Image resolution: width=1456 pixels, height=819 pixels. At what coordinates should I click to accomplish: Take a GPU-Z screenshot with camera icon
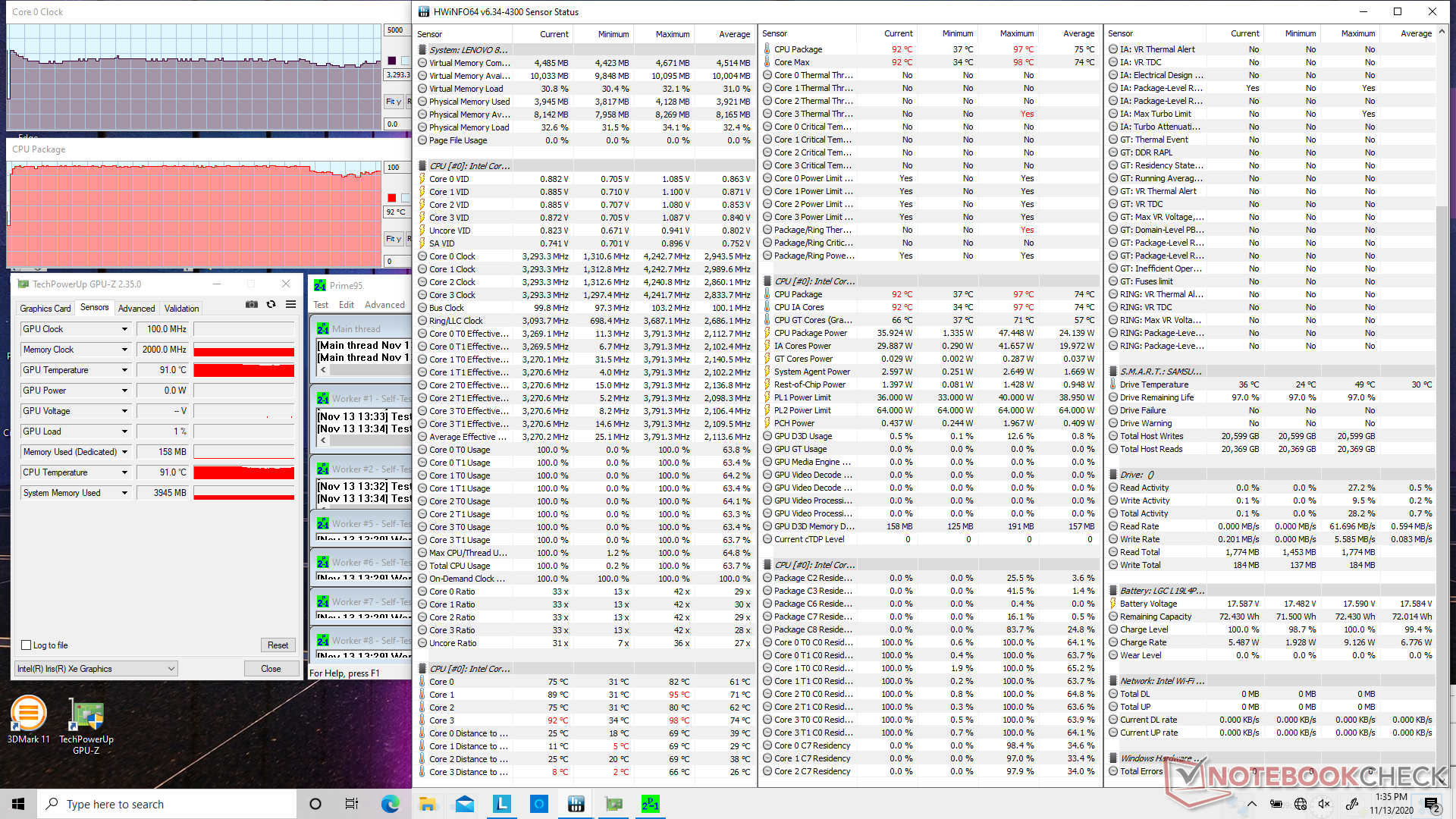252,305
